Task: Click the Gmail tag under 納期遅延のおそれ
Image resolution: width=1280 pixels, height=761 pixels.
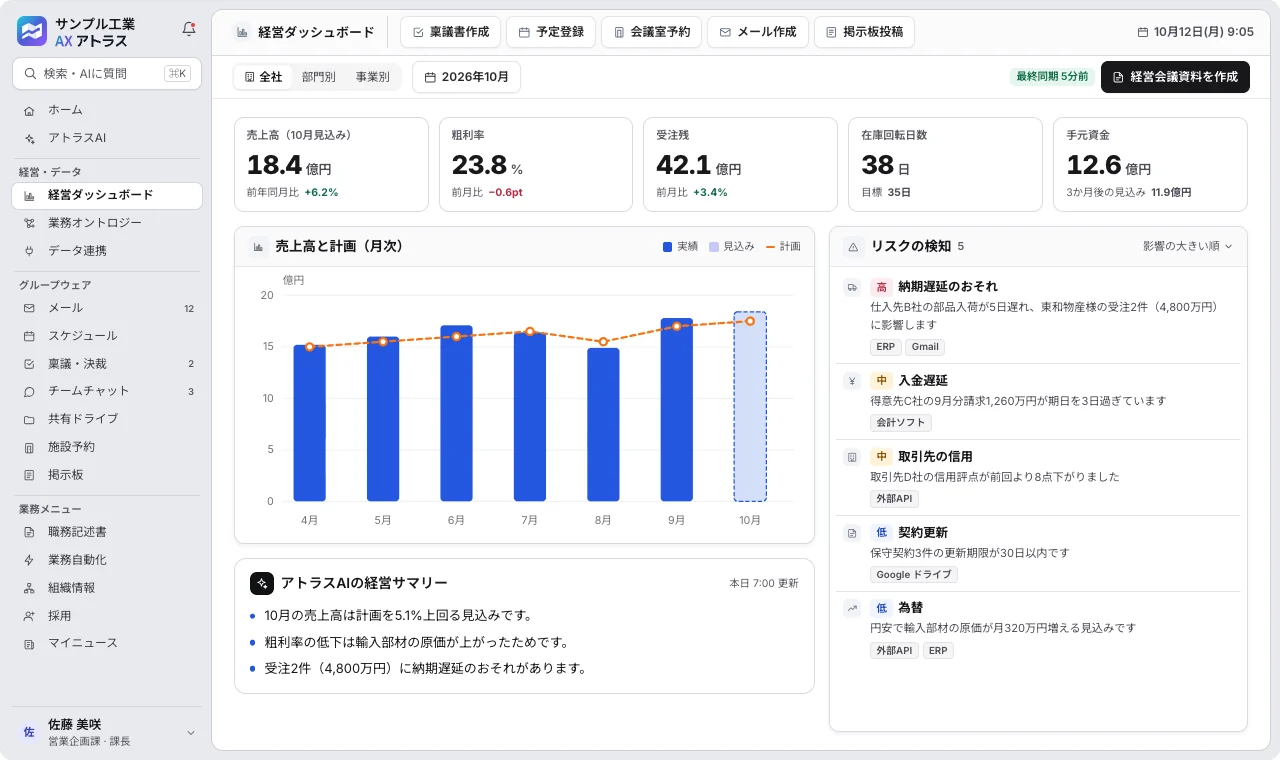Action: 925,347
